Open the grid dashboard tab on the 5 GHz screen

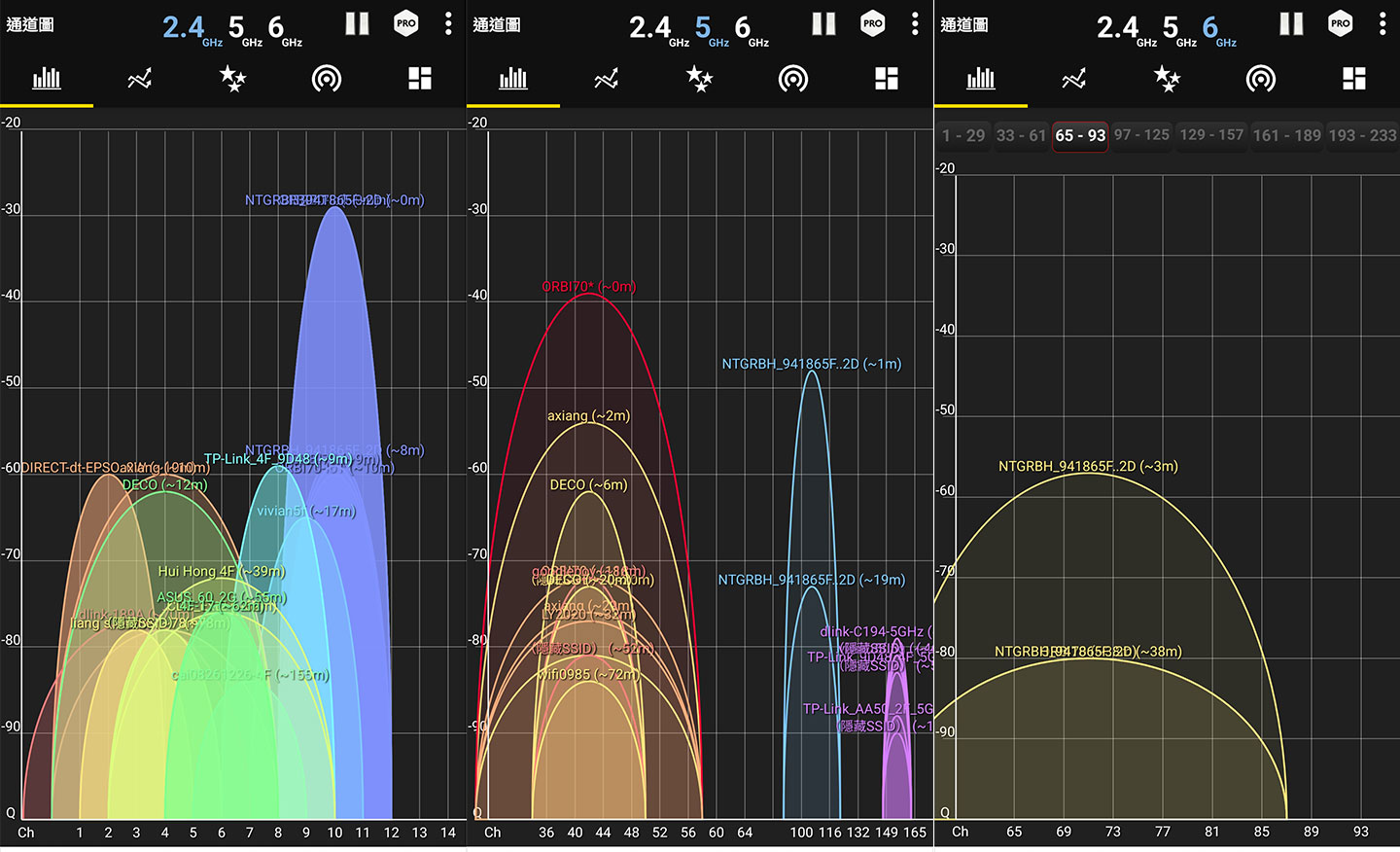(x=887, y=79)
